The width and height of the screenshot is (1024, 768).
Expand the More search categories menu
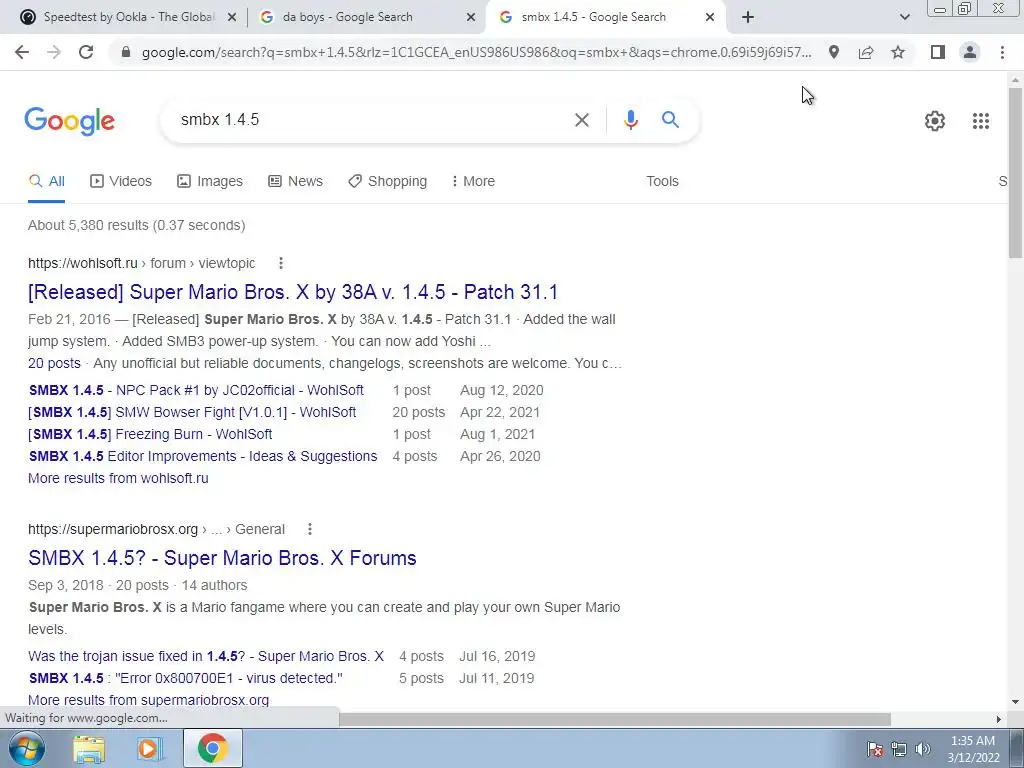pos(473,182)
